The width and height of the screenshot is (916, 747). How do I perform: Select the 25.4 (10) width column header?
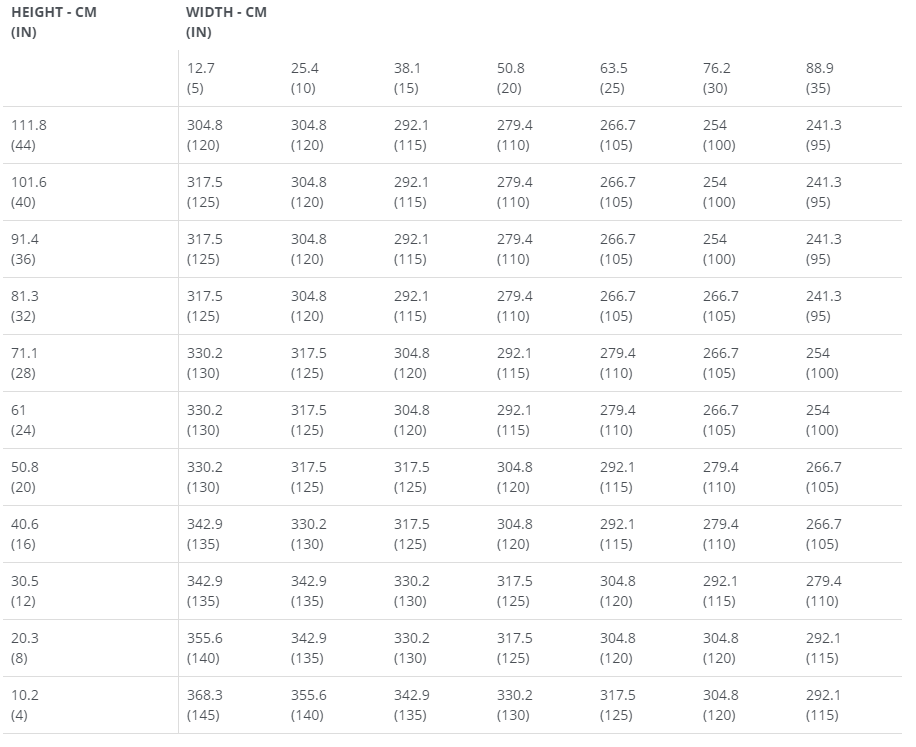[304, 78]
